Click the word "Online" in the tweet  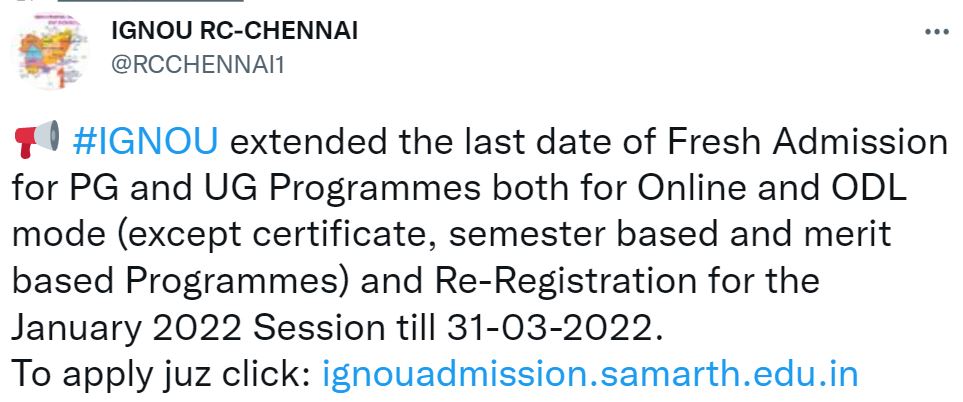click(708, 188)
